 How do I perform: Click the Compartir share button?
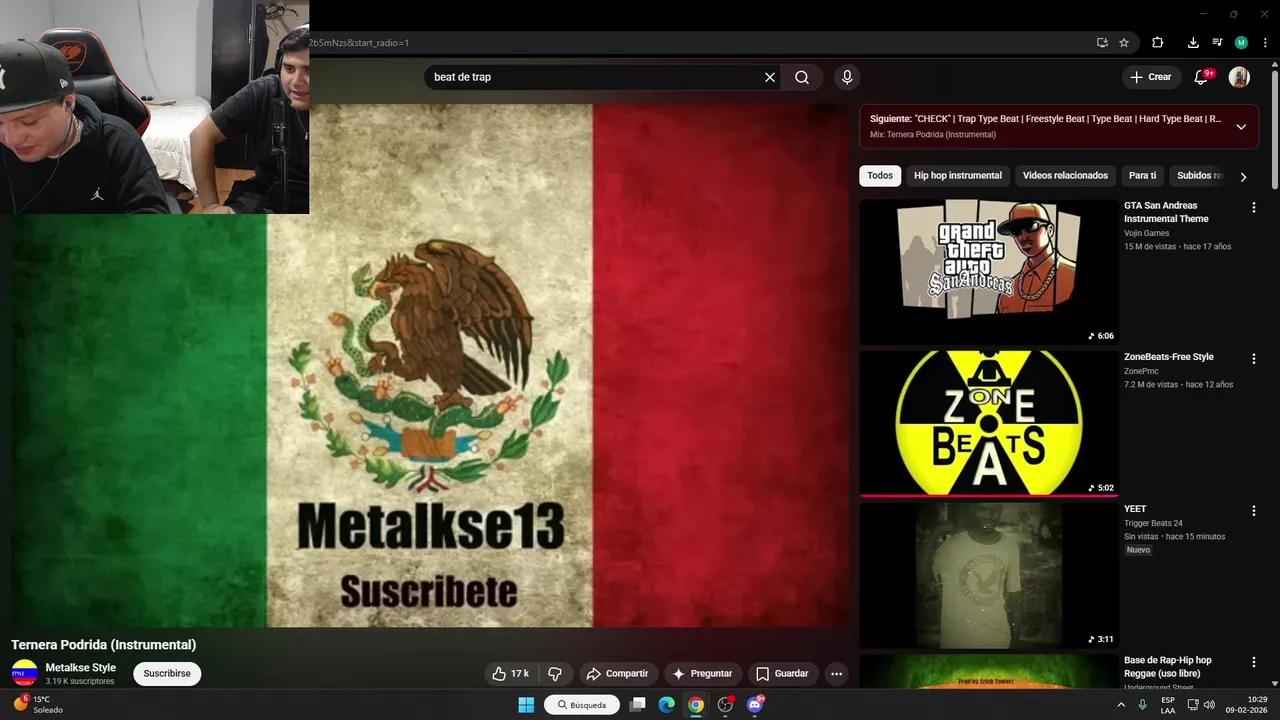pyautogui.click(x=617, y=674)
